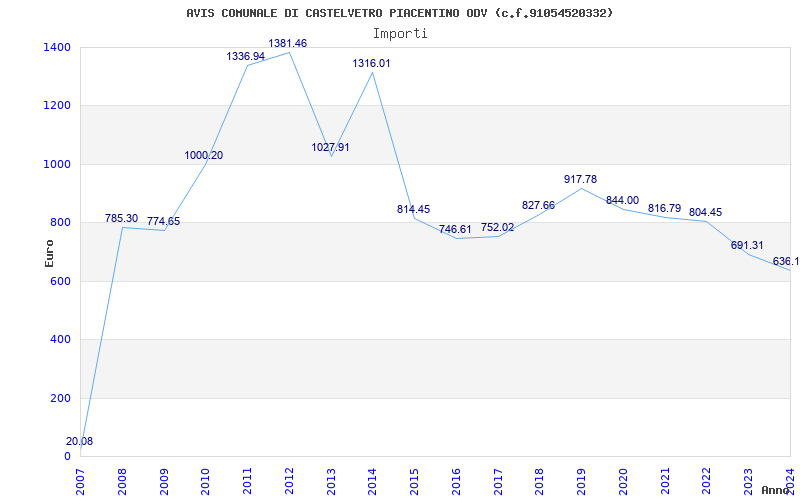
Task: Click the 774.65 data label
Action: click(x=163, y=221)
